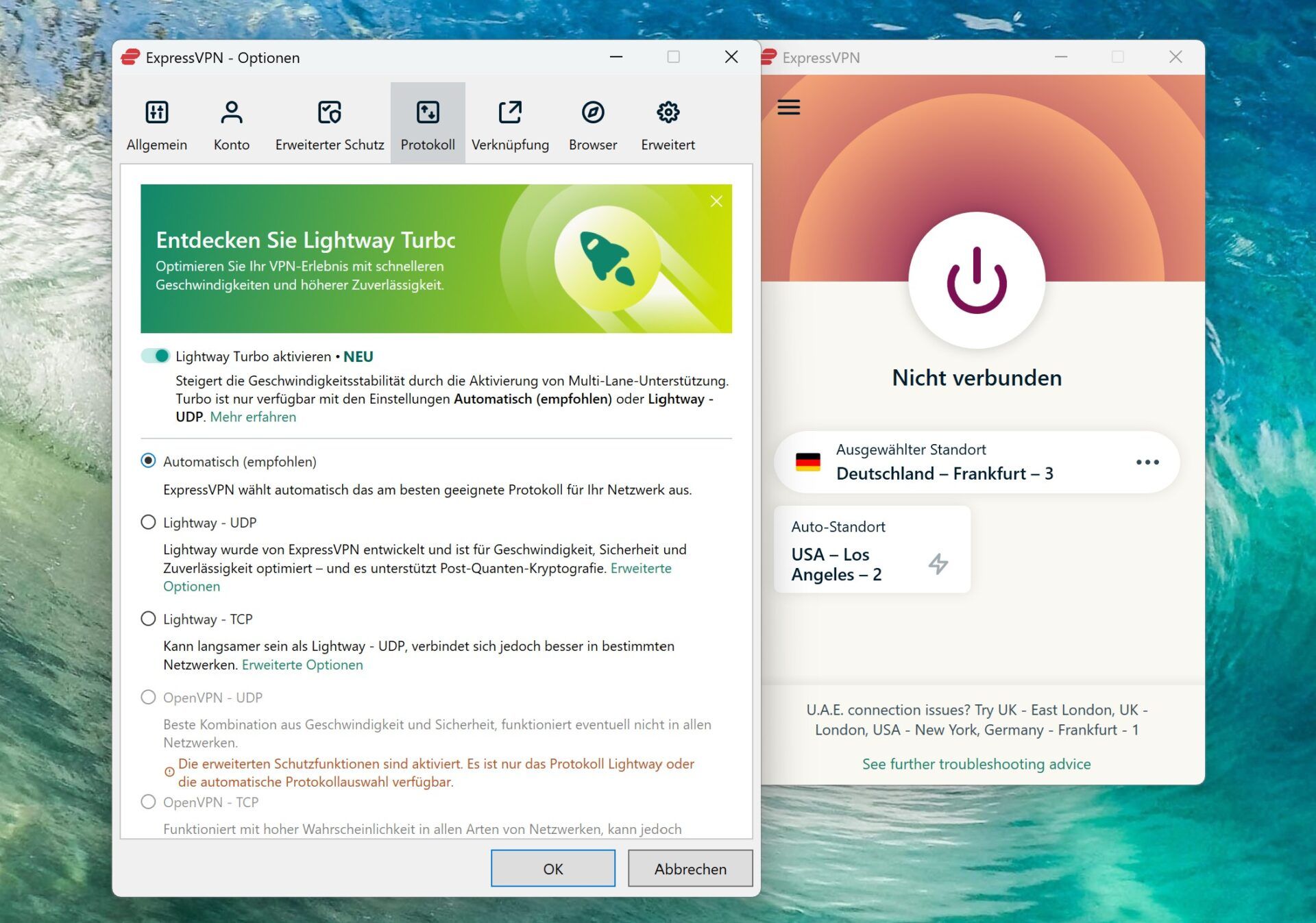1316x923 pixels.
Task: Click the NEU badge label
Action: point(358,356)
